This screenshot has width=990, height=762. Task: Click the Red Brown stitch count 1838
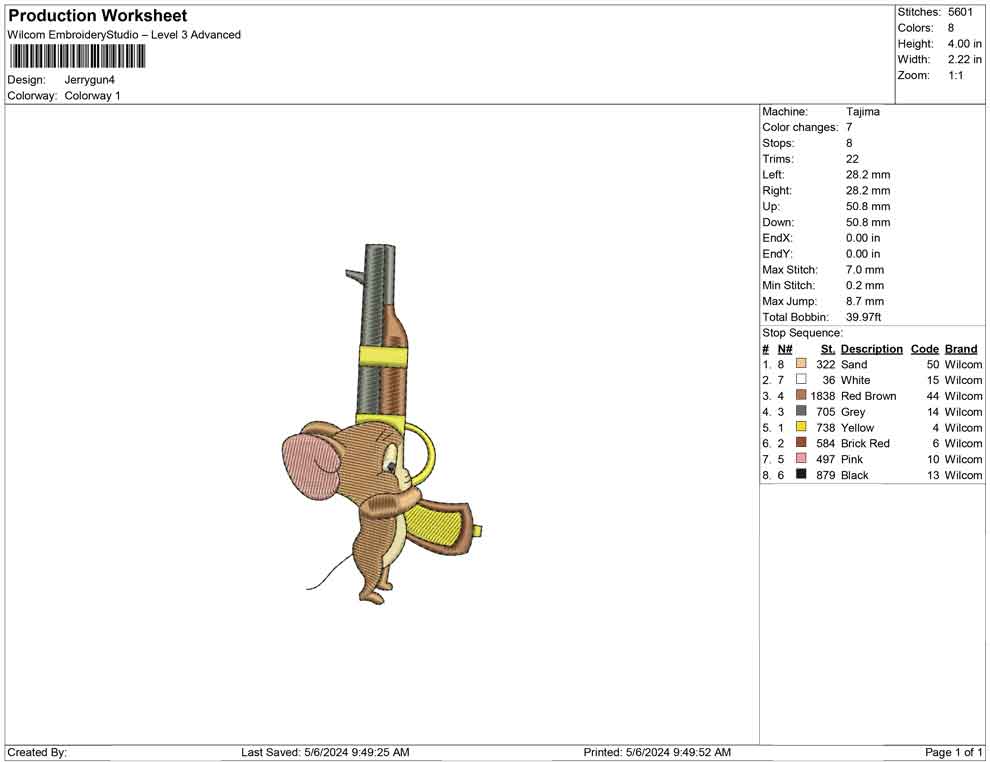coord(822,396)
